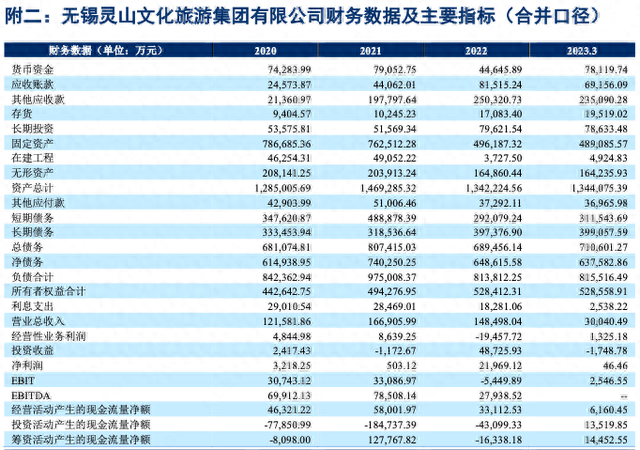Select the row label '长期债务'
The height and width of the screenshot is (450, 640).
[32, 232]
